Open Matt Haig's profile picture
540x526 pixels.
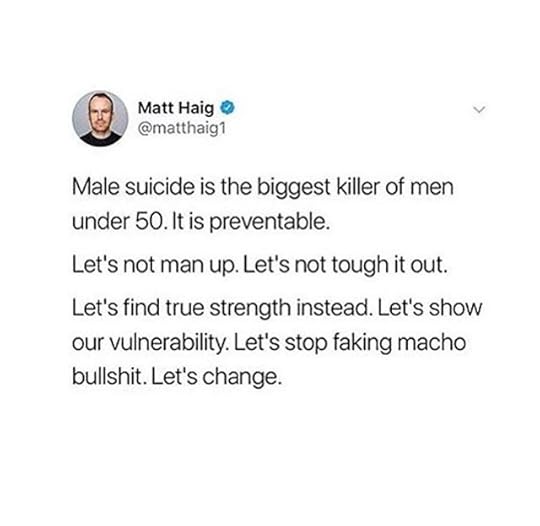(x=100, y=118)
